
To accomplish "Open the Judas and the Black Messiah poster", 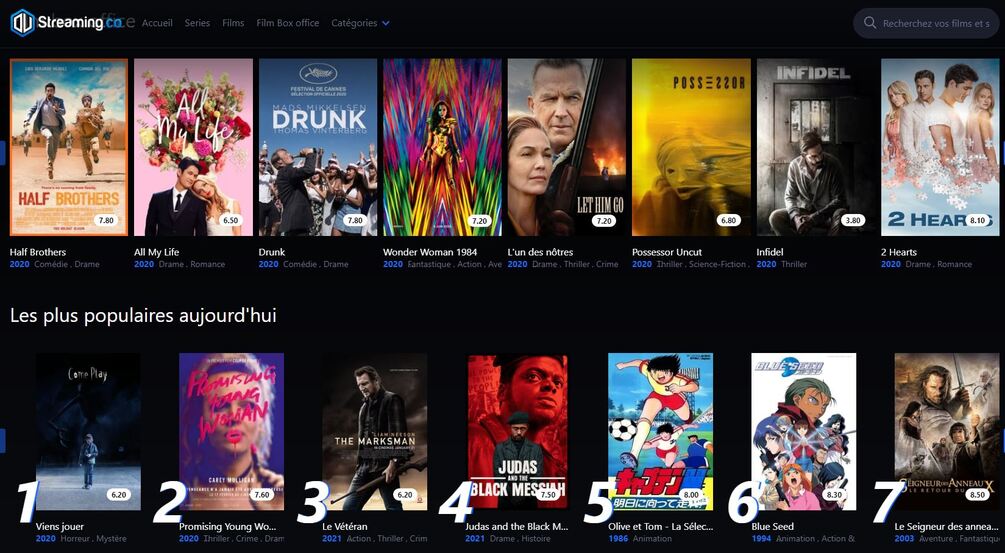I will click(517, 431).
